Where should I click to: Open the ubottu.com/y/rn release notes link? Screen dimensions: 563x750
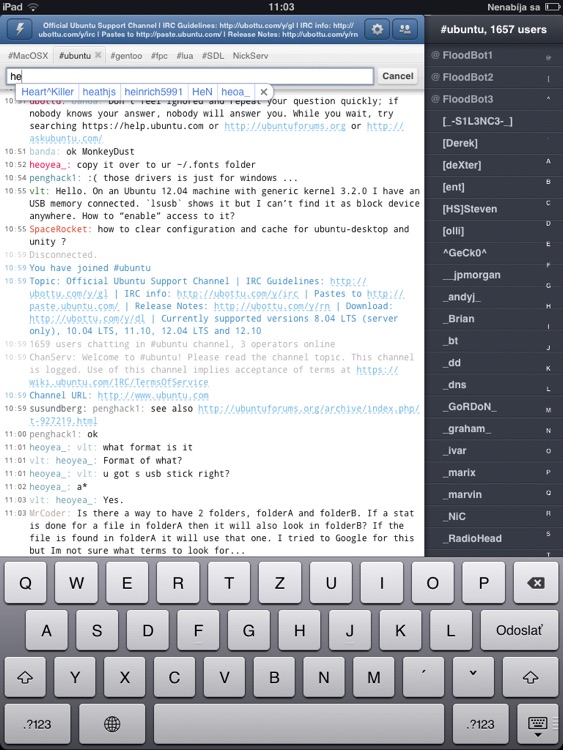[x=272, y=306]
